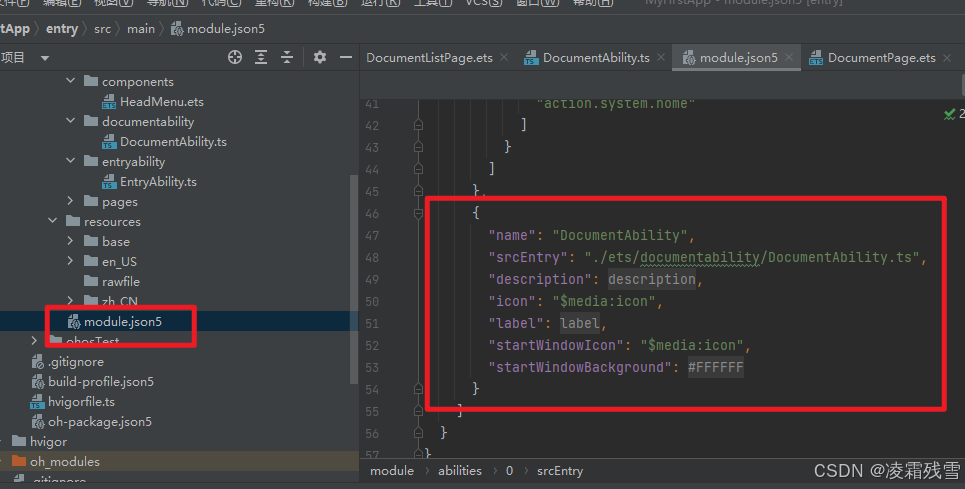Image resolution: width=965 pixels, height=489 pixels.
Task: Click the module.json5 breadcrumb file icon
Action: [177, 29]
